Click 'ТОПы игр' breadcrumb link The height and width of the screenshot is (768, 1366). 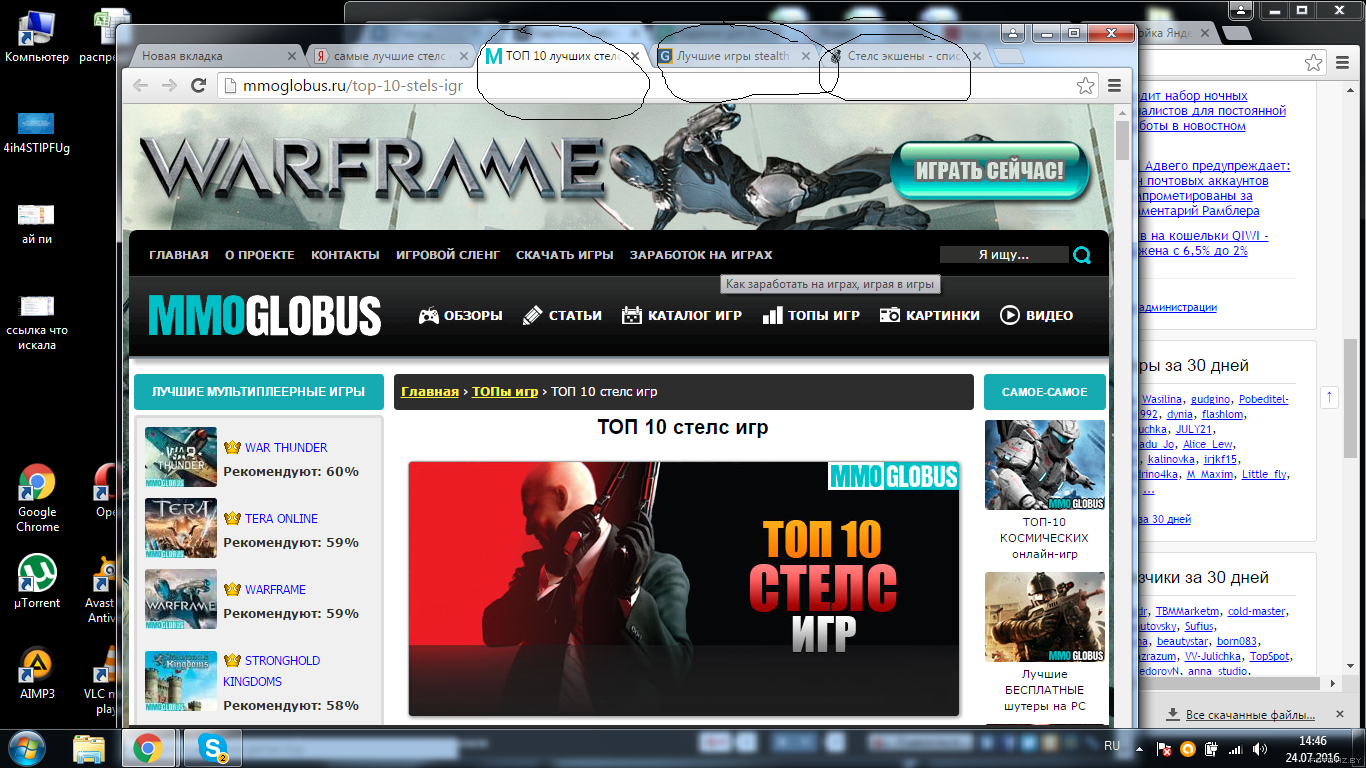505,391
